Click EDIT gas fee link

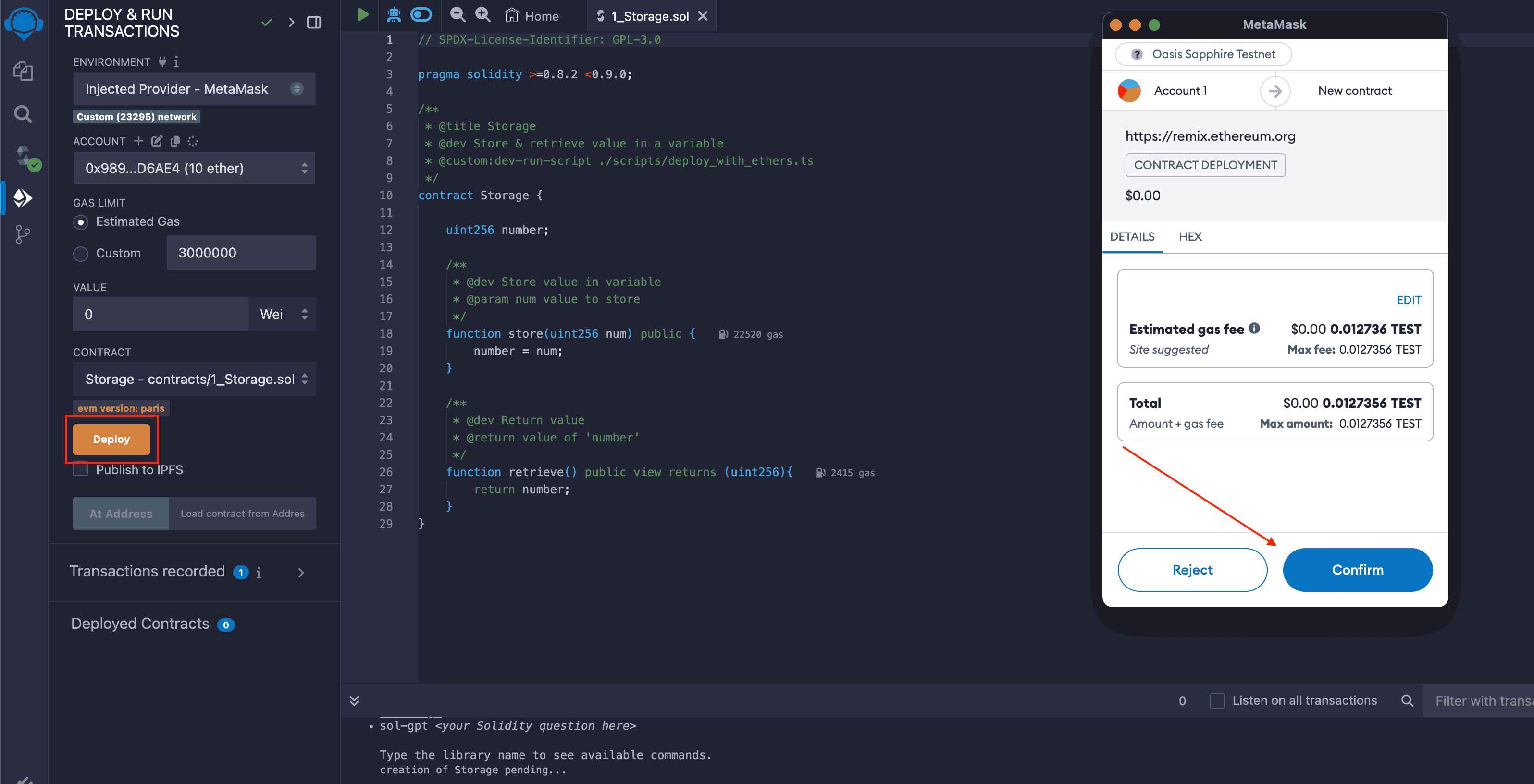[1409, 300]
